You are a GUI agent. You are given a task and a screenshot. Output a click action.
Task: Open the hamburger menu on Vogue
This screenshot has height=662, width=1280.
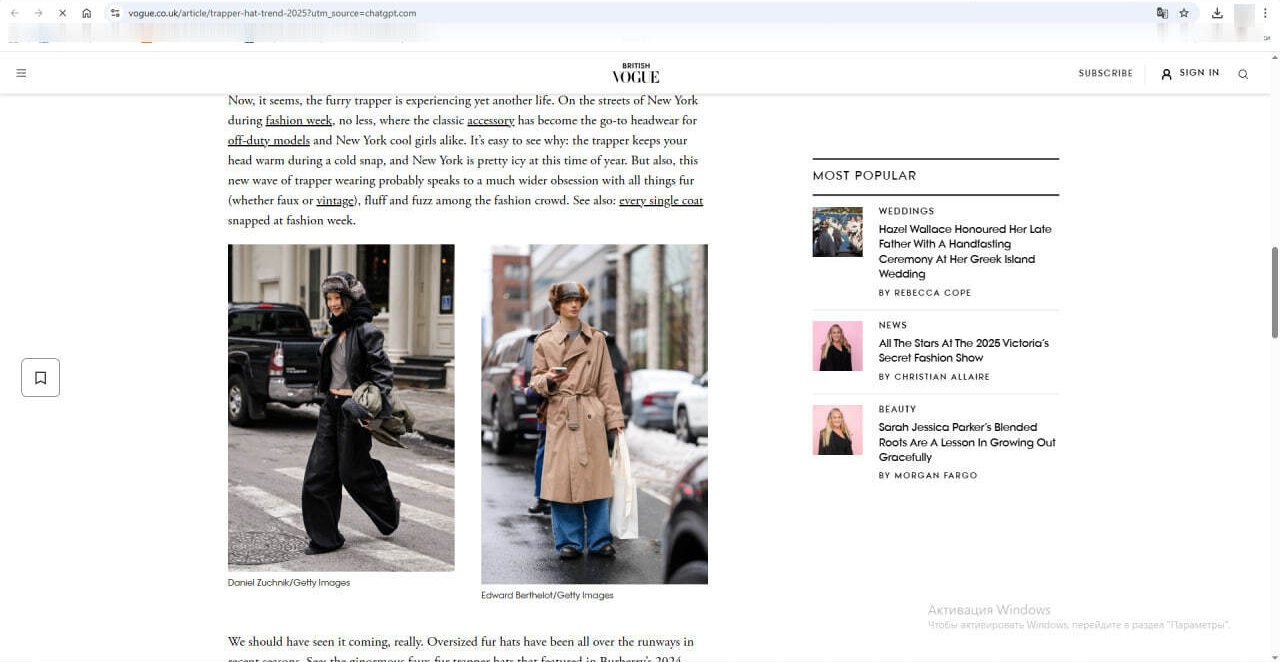[x=21, y=73]
